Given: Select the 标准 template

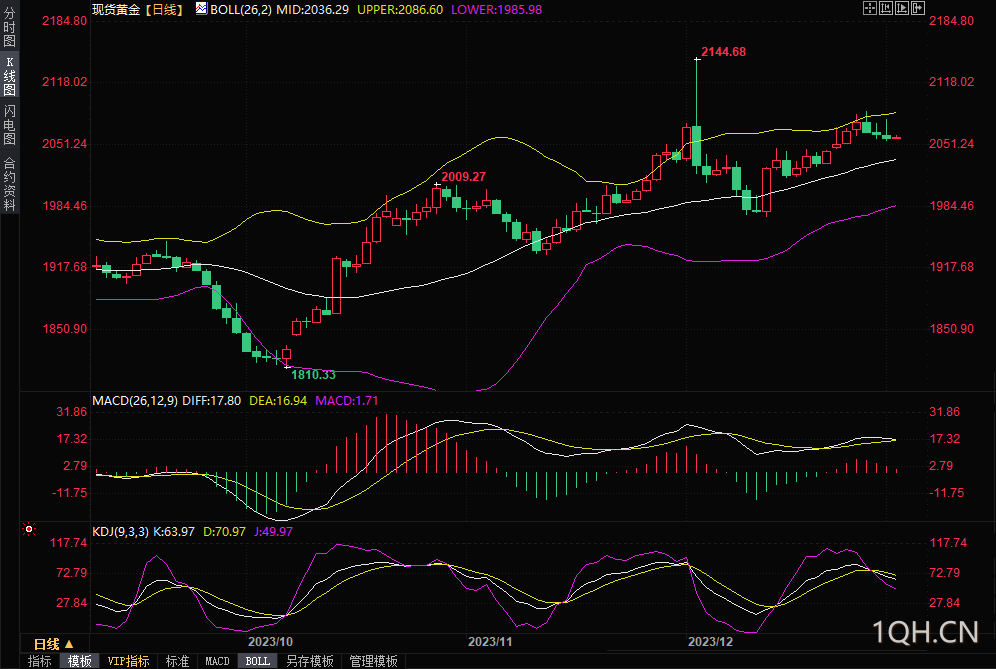Looking at the screenshot, I should (x=177, y=661).
